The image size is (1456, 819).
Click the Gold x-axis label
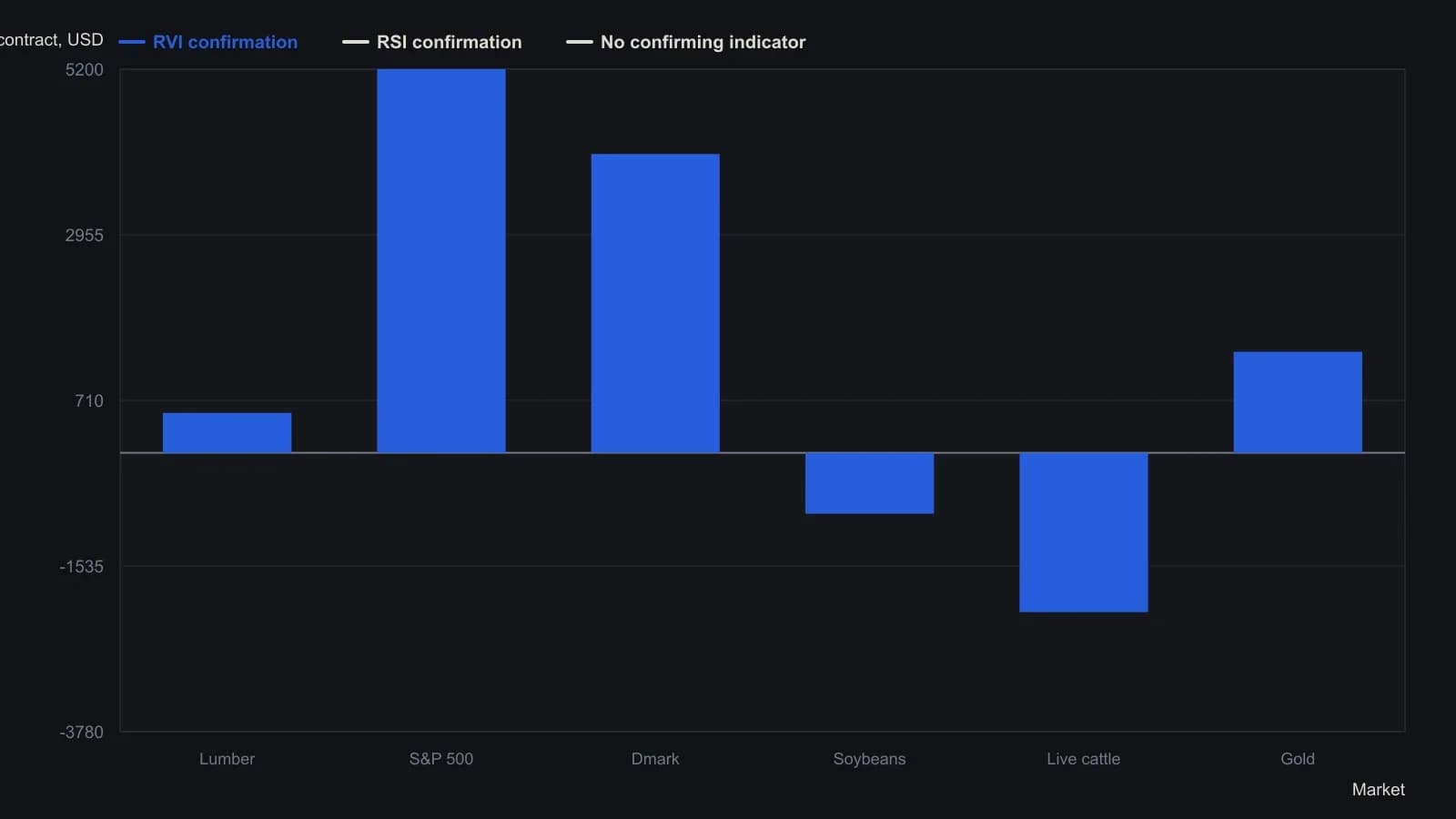[x=1298, y=759]
